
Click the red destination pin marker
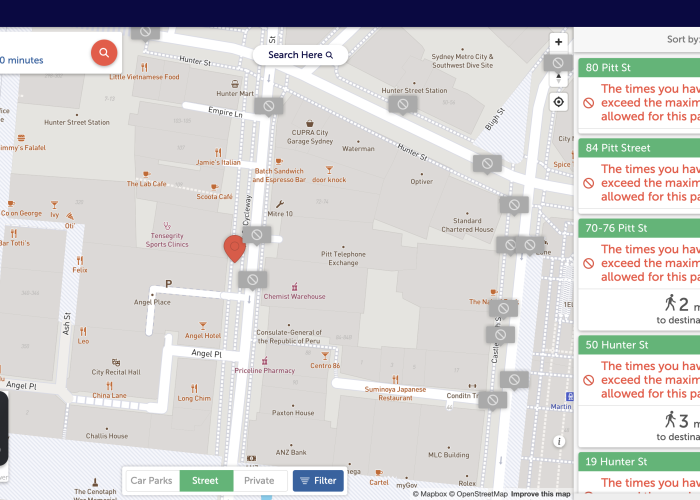[x=234, y=249]
